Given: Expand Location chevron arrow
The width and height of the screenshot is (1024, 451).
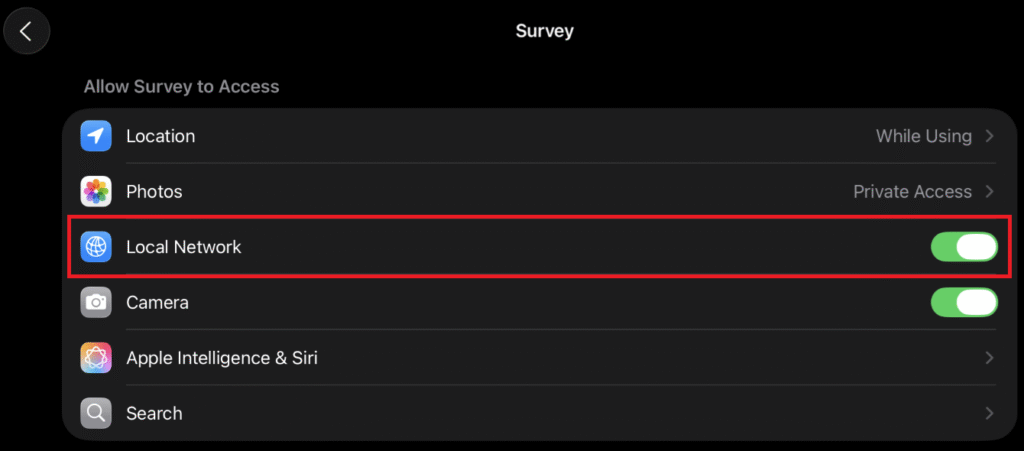Looking at the screenshot, I should tap(990, 136).
